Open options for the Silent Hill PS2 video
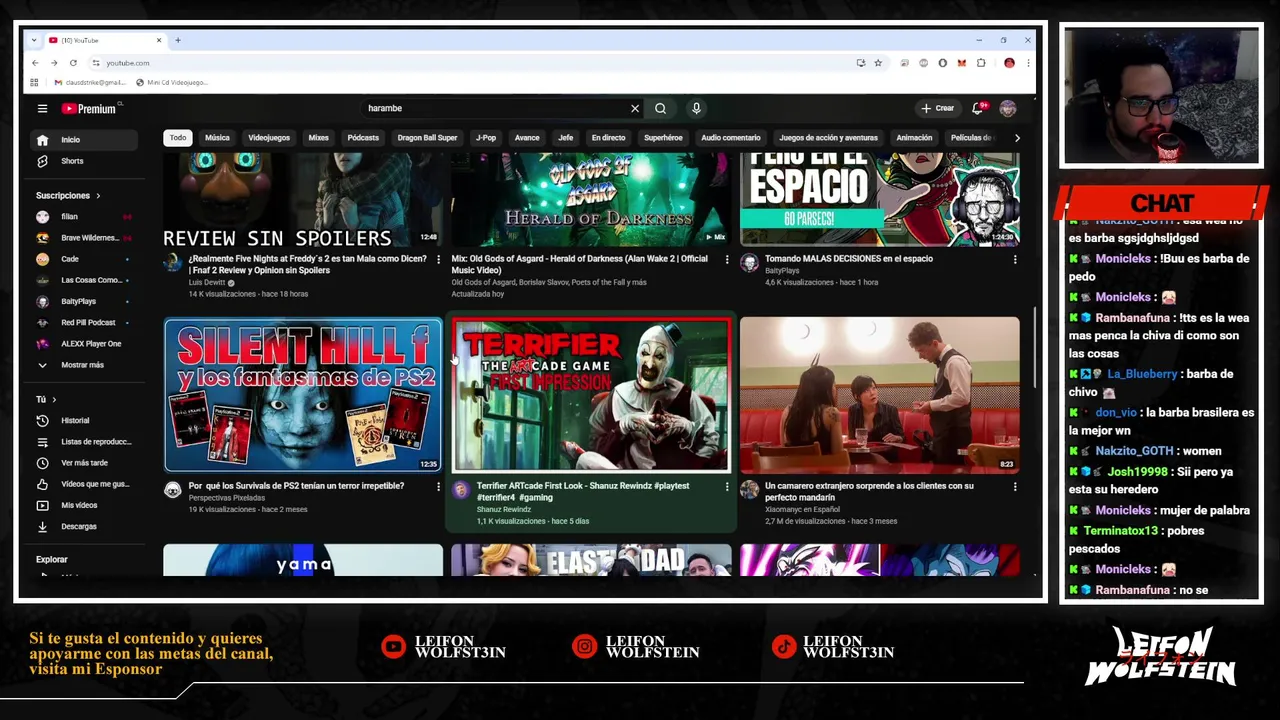The height and width of the screenshot is (720, 1280). pos(438,486)
